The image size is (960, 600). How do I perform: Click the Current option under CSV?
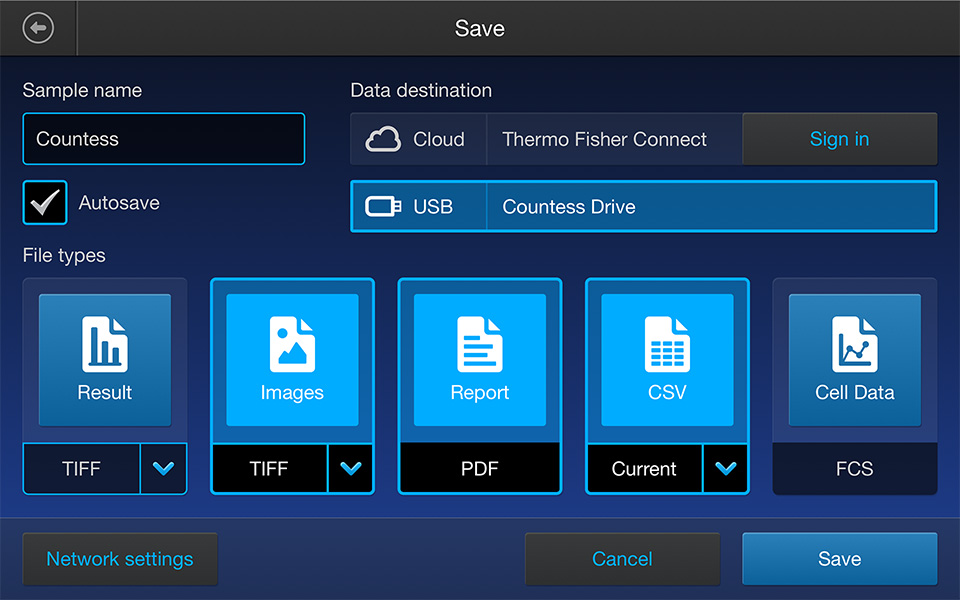tap(644, 468)
